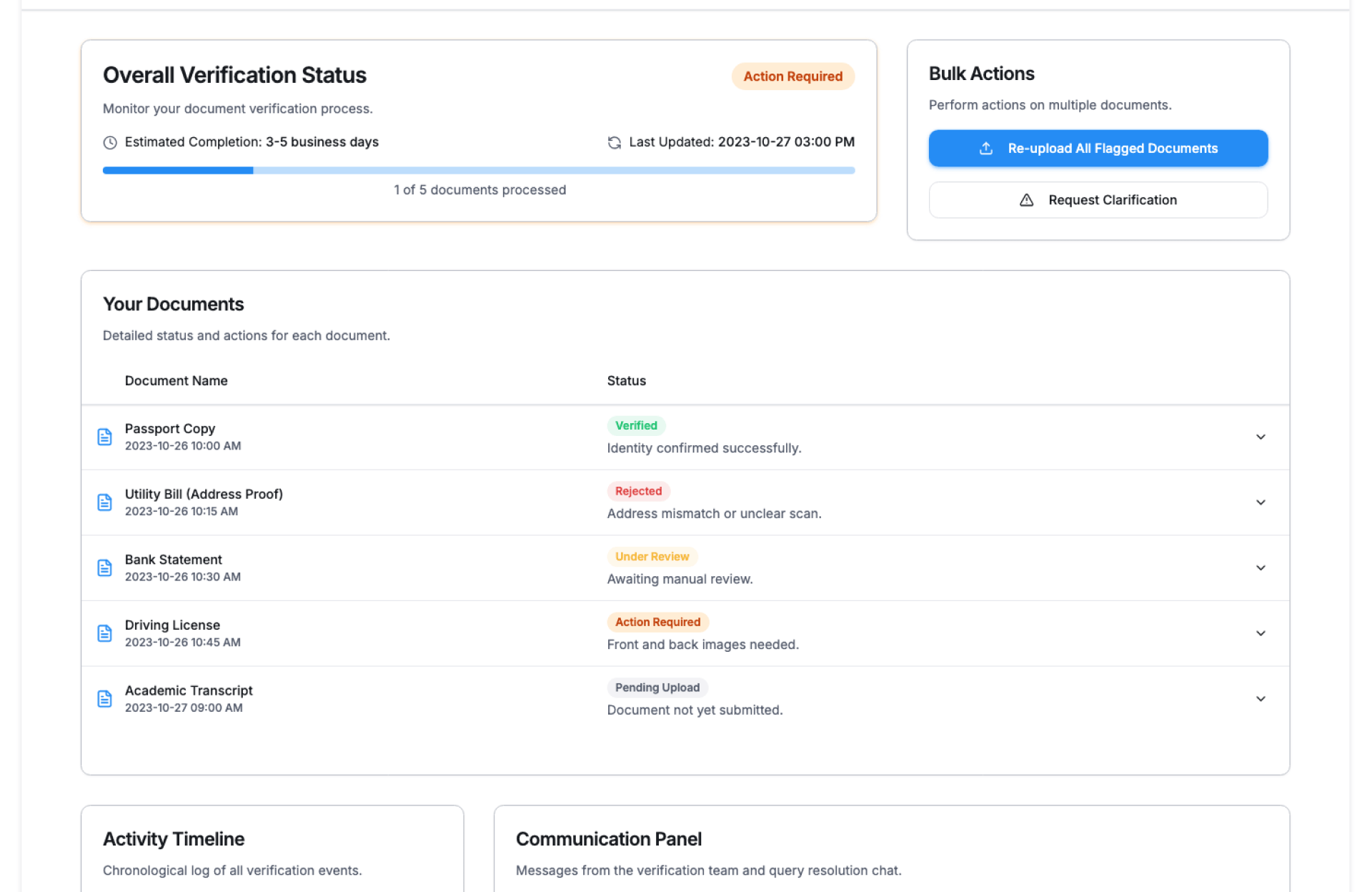Click the Rejected status badge
The height and width of the screenshot is (892, 1372).
click(638, 491)
